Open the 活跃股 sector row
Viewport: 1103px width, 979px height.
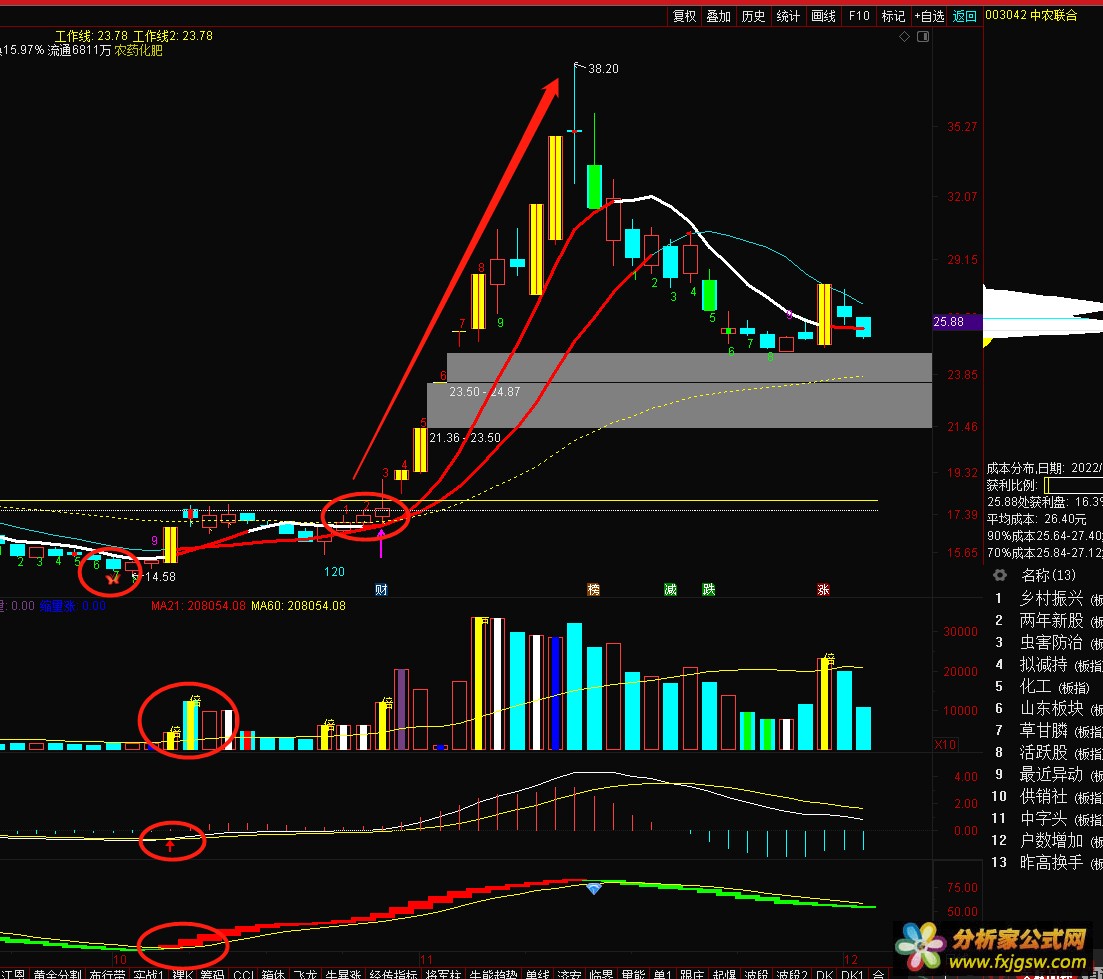(1047, 752)
